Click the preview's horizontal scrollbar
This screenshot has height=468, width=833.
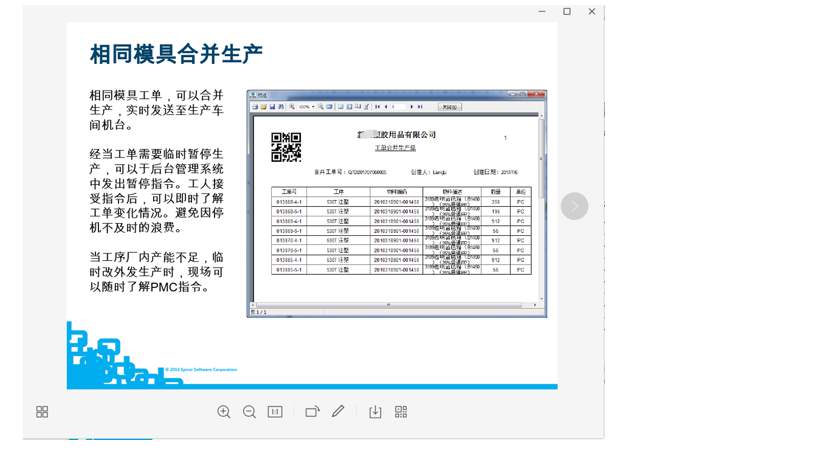(x=390, y=305)
